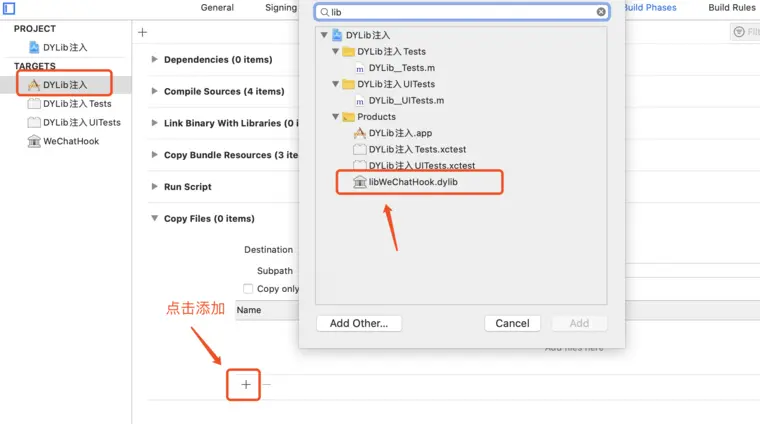Collapse the DYLib注入 Tests folder in dialog
This screenshot has width=760, height=424.
point(335,51)
